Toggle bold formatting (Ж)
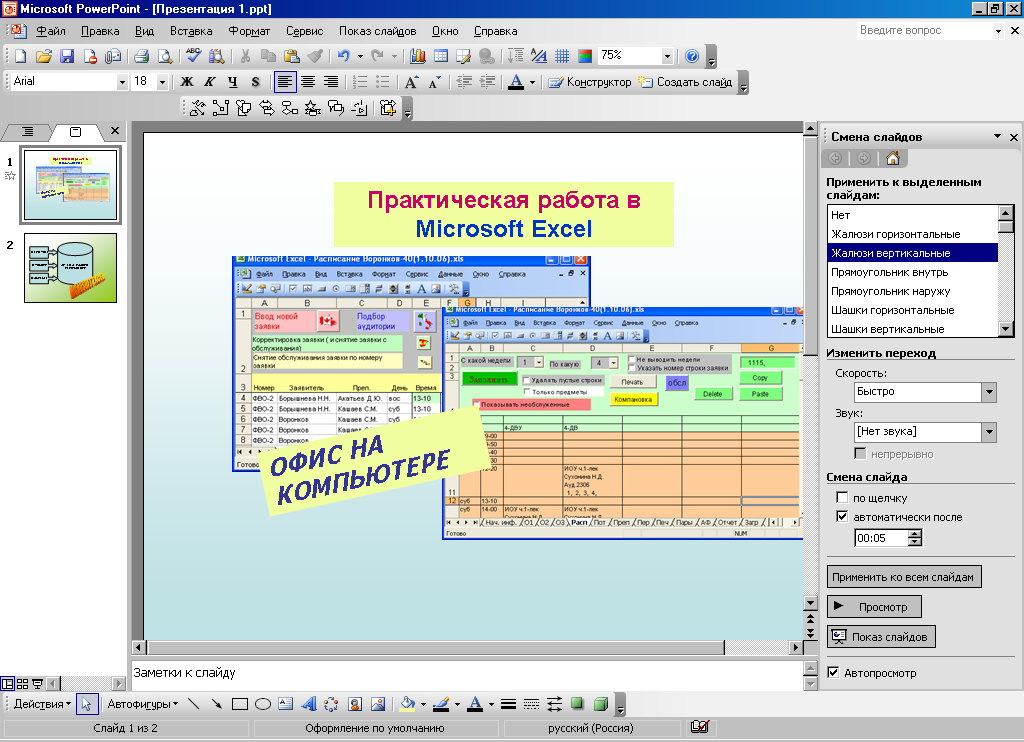Viewport: 1024px width, 742px height. [187, 82]
